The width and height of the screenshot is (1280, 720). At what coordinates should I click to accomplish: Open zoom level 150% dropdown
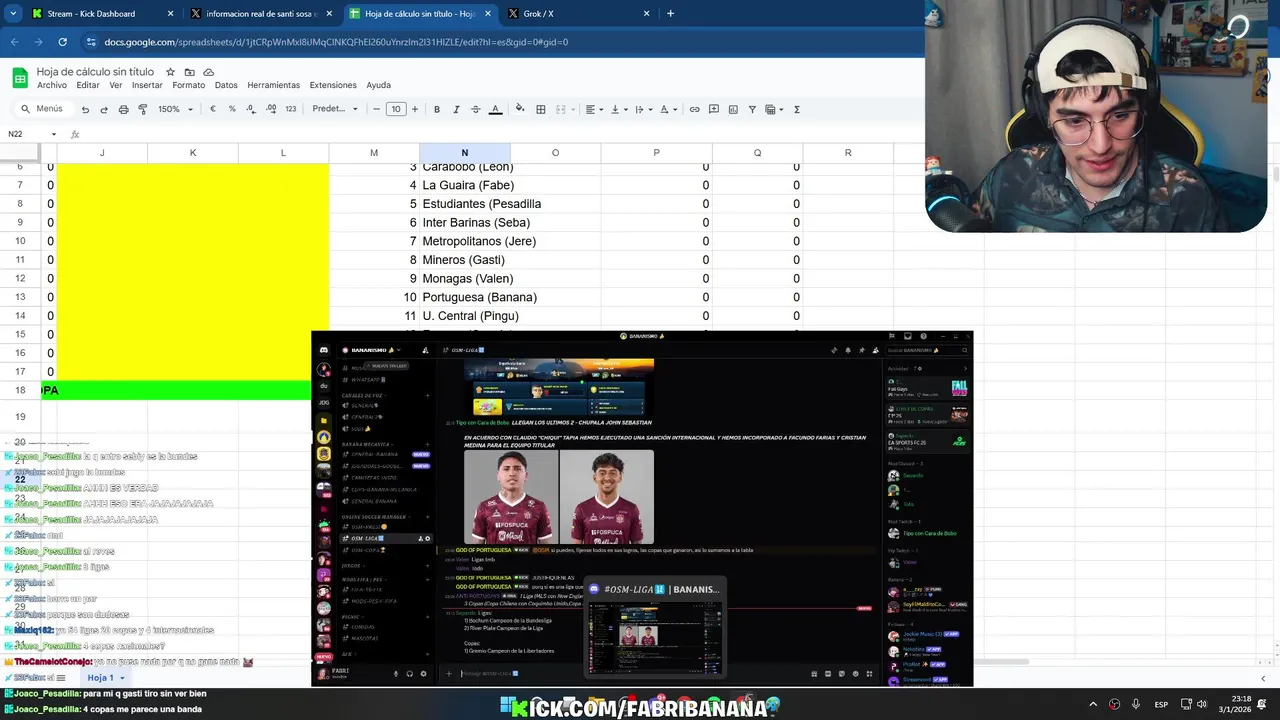tap(175, 109)
